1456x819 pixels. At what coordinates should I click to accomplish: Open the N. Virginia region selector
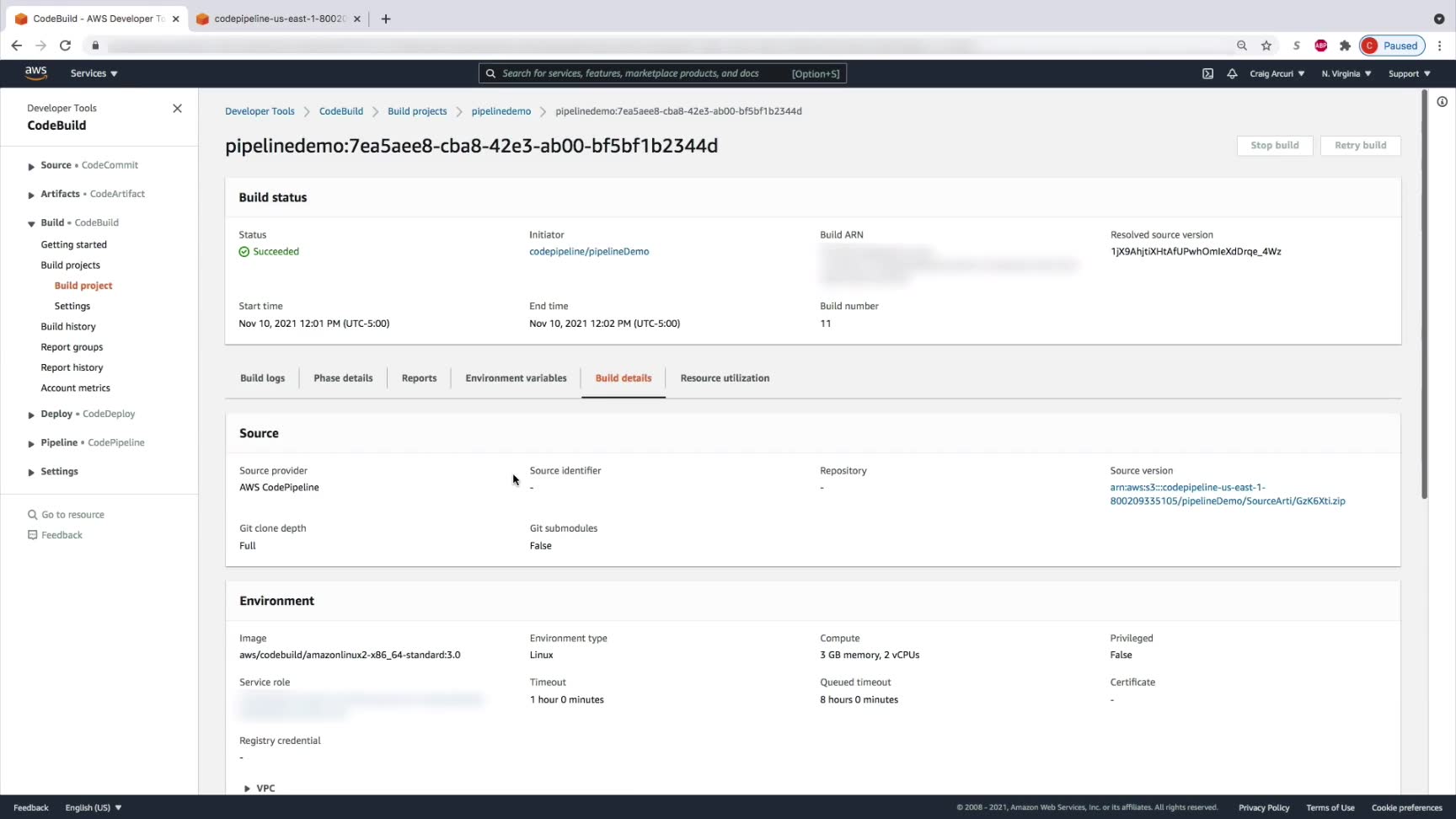(1346, 73)
